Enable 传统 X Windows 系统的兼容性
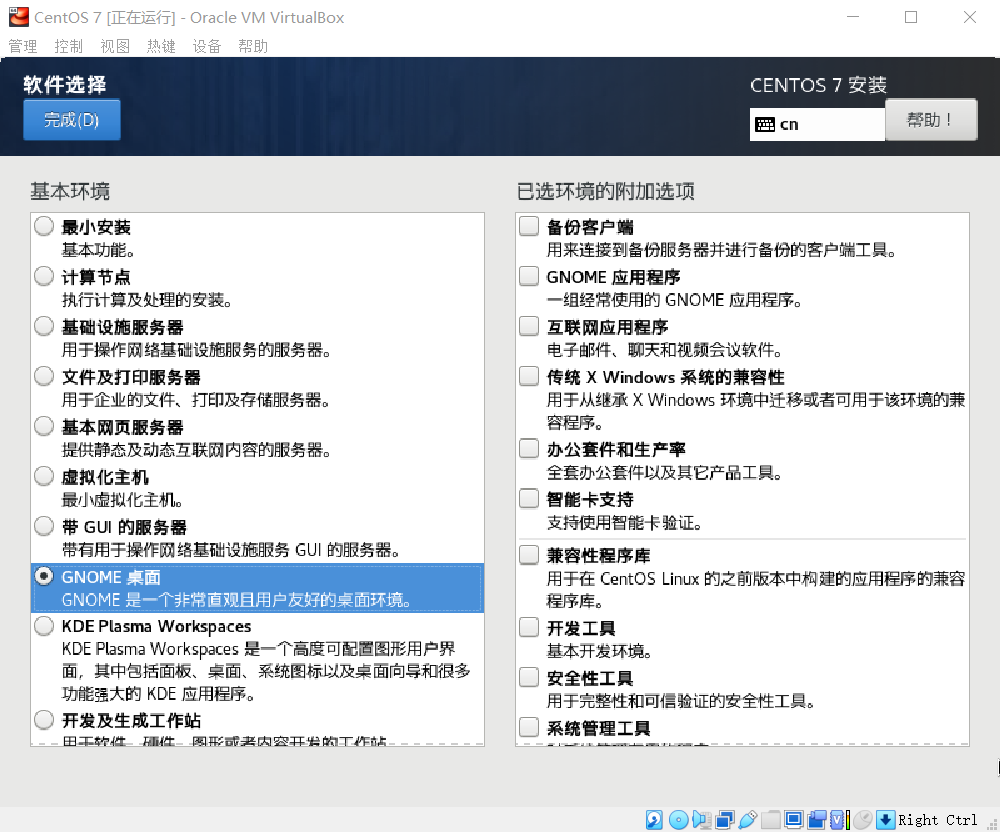Screen dimensions: 1000x832 coord(529,376)
